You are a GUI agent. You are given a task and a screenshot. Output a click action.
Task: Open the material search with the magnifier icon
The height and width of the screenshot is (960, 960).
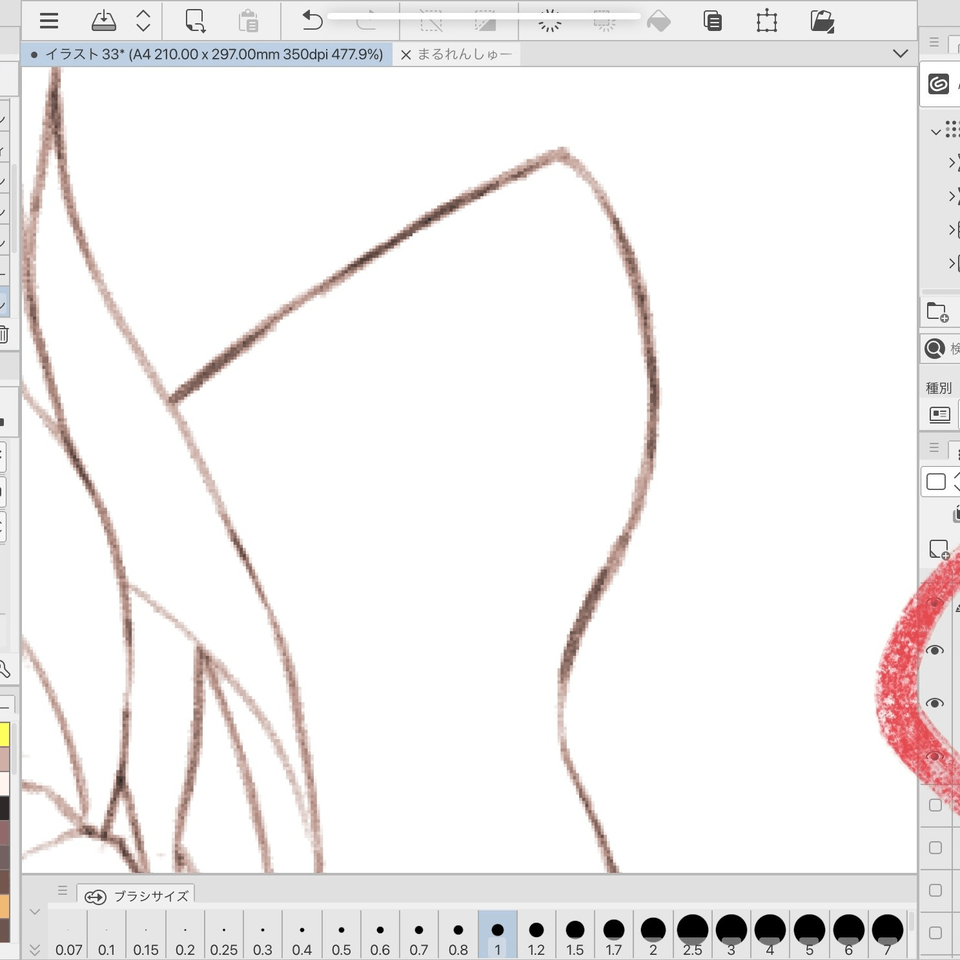coord(934,348)
